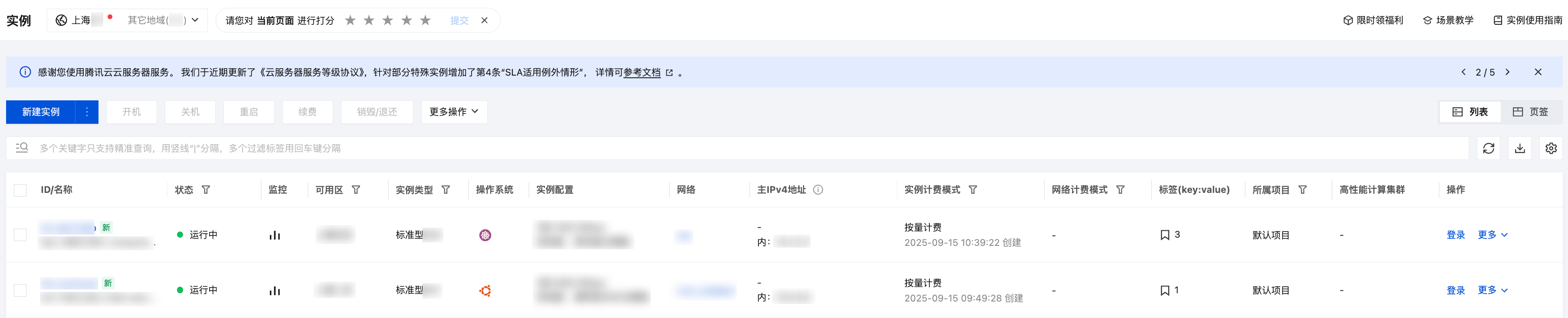Open the 其它地域 region dropdown
Screen dimensions: 1568x318
click(163, 20)
